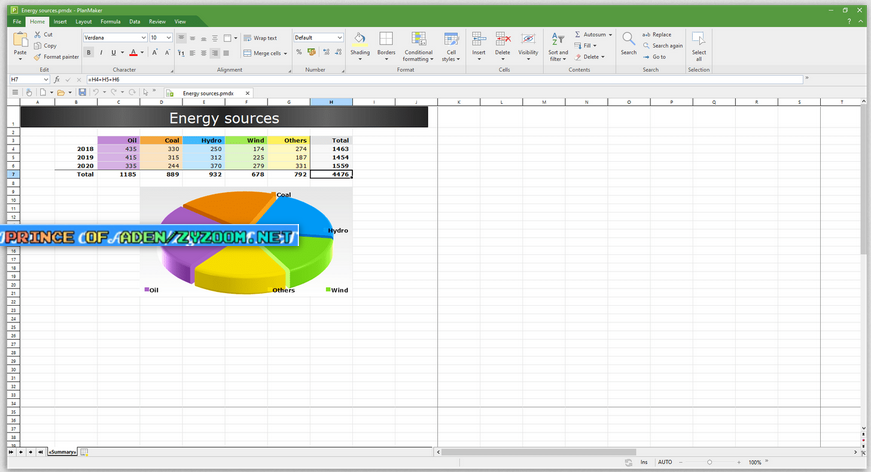Toggle center horizontal alignment
This screenshot has height=472, width=871.
[x=203, y=53]
